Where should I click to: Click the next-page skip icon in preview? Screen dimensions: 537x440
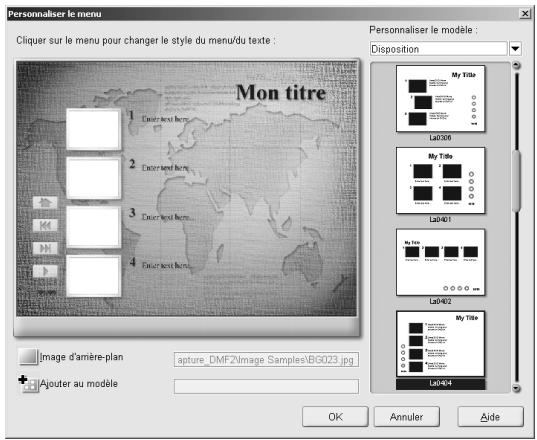[x=45, y=248]
